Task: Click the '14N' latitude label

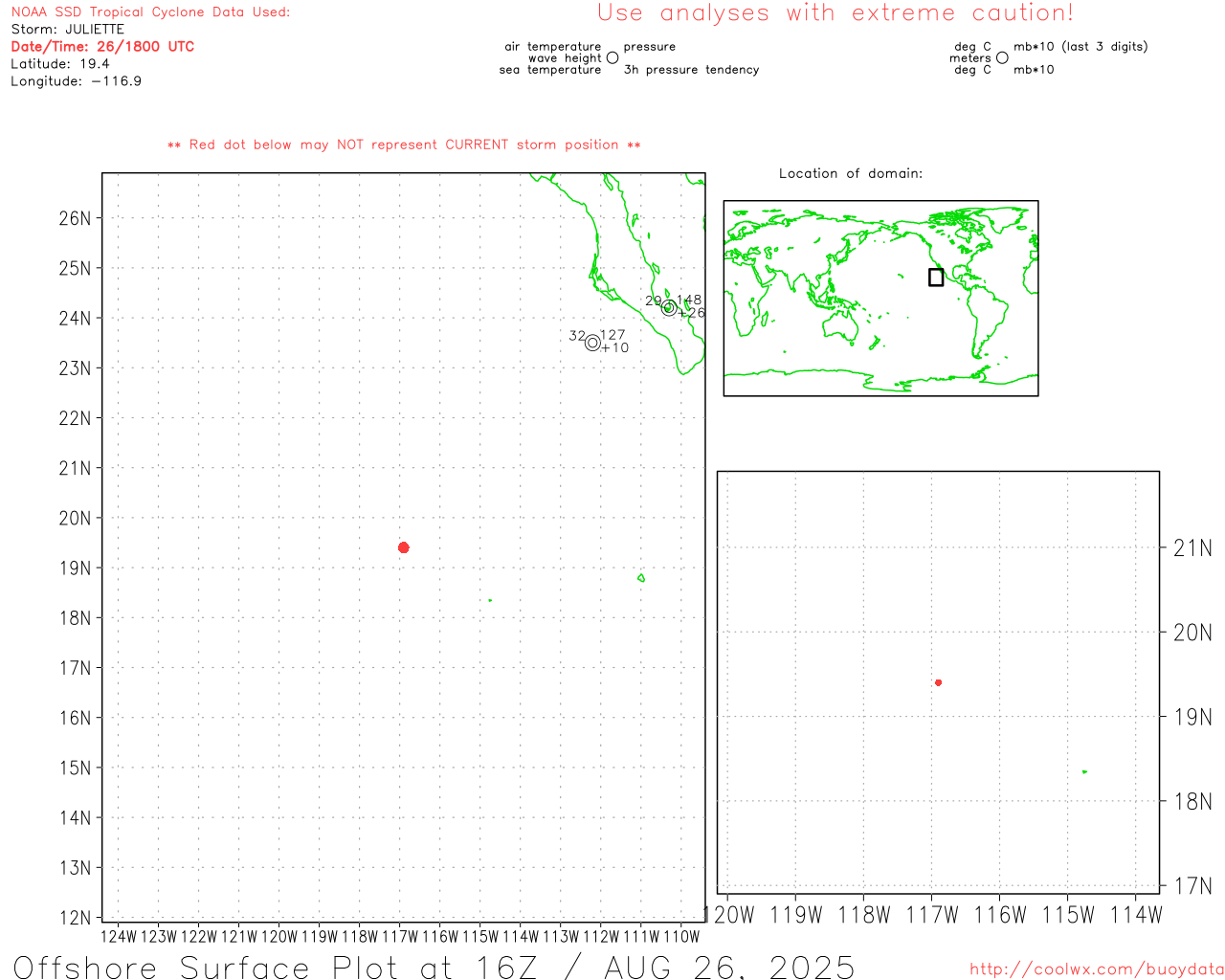Action: (x=75, y=817)
